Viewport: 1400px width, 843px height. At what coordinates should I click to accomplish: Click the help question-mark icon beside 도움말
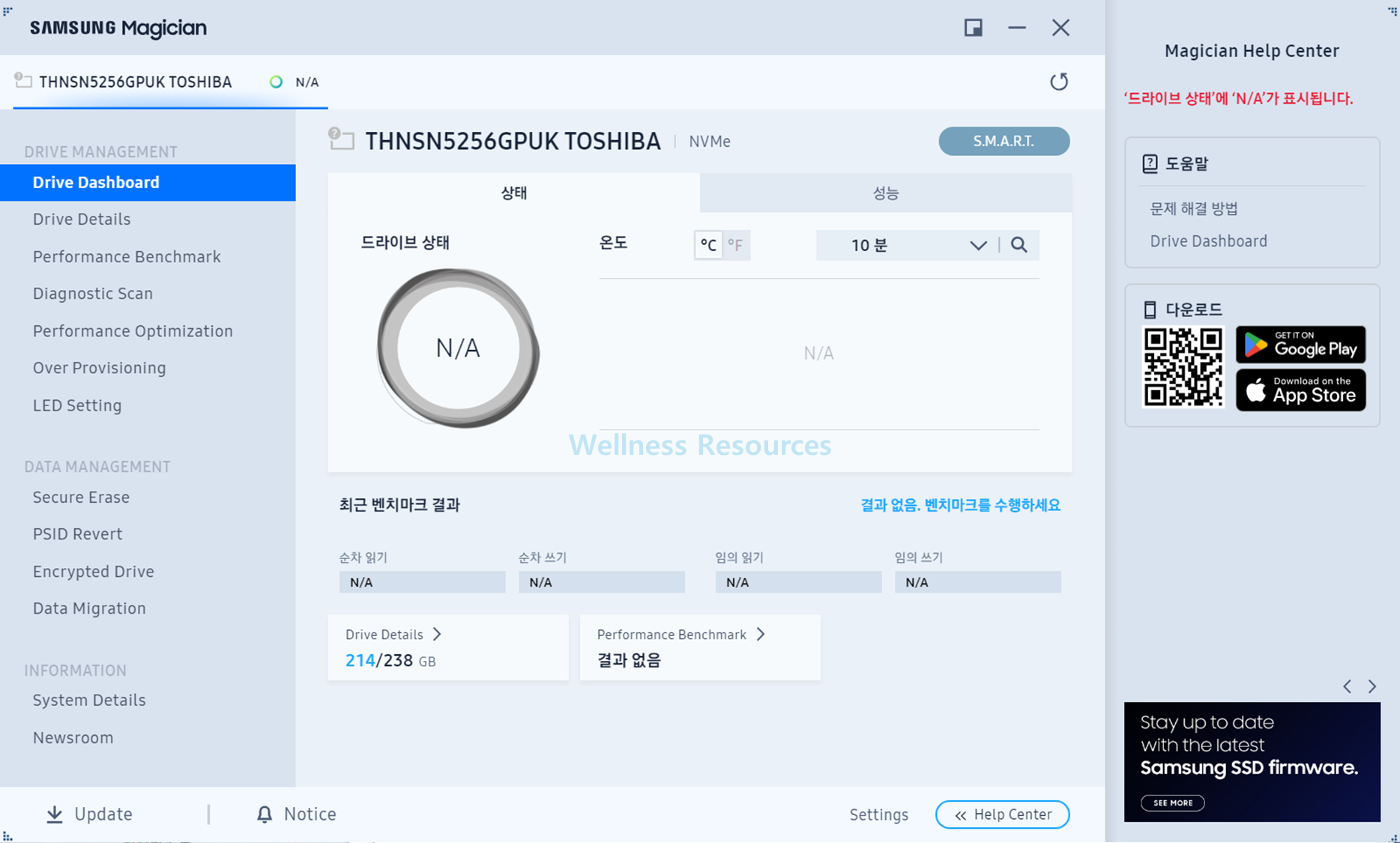point(1150,163)
